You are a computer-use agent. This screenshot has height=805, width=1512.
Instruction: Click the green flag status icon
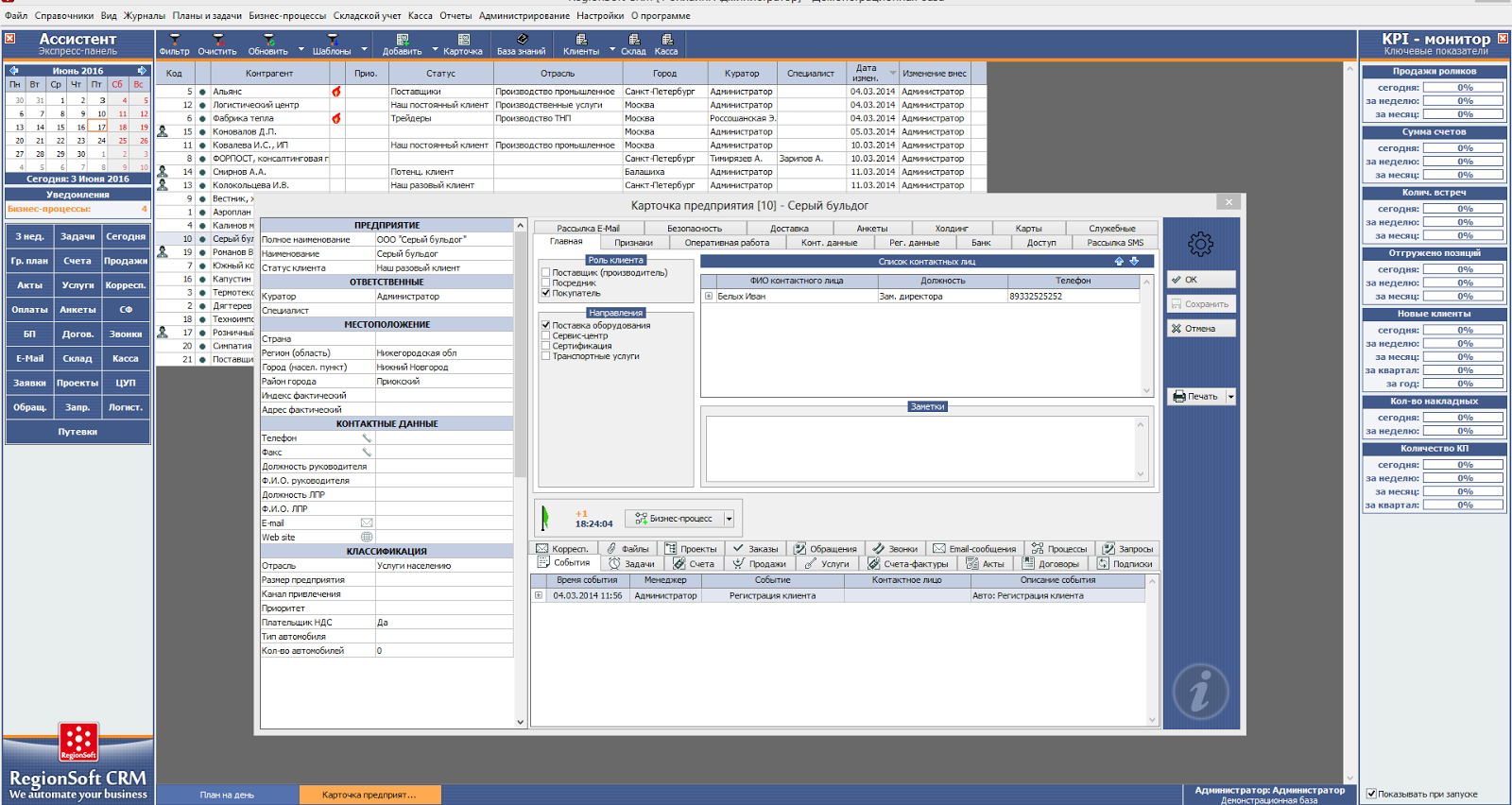(545, 518)
